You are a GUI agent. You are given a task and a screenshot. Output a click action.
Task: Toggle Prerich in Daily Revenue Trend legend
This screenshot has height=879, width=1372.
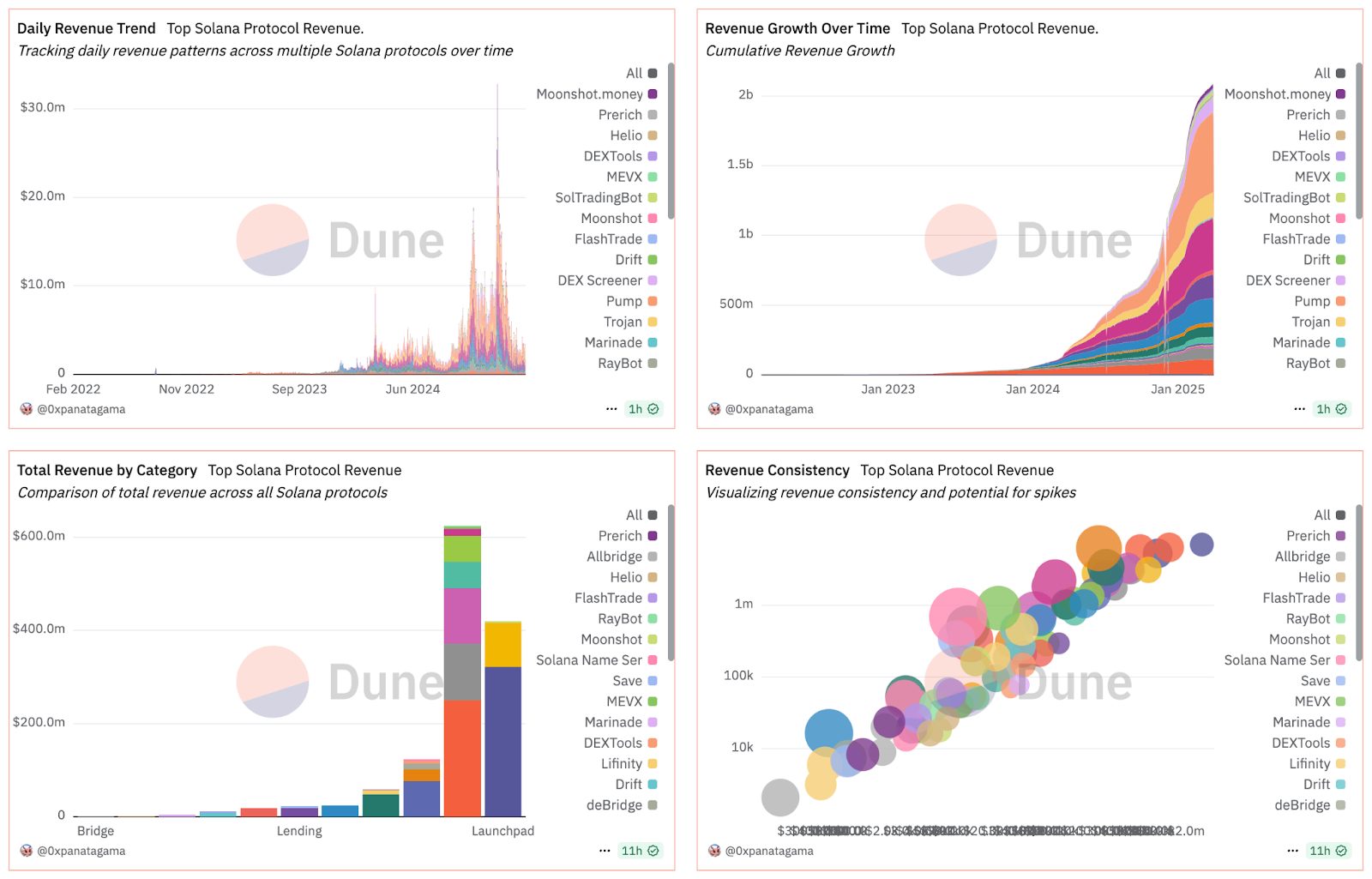[x=628, y=115]
